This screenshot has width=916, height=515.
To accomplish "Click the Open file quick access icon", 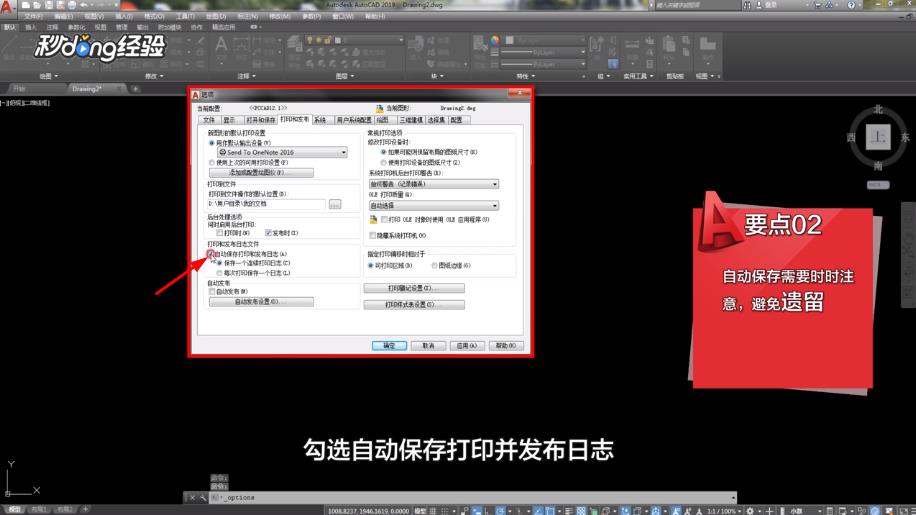I will [x=37, y=5].
